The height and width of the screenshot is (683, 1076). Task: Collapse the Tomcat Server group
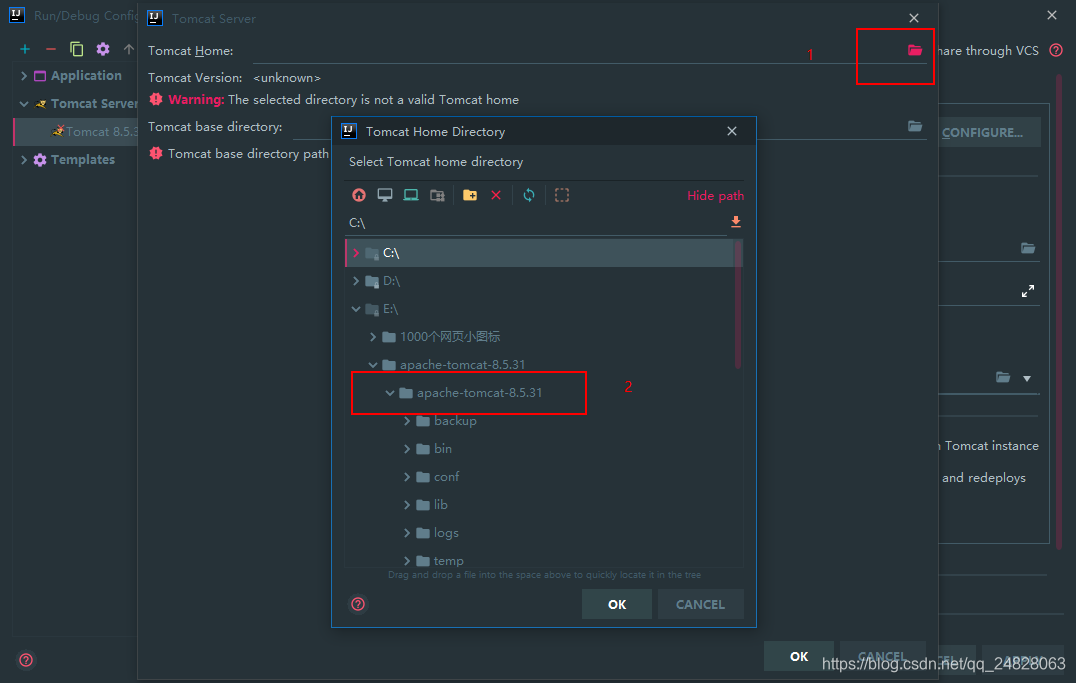pos(24,104)
